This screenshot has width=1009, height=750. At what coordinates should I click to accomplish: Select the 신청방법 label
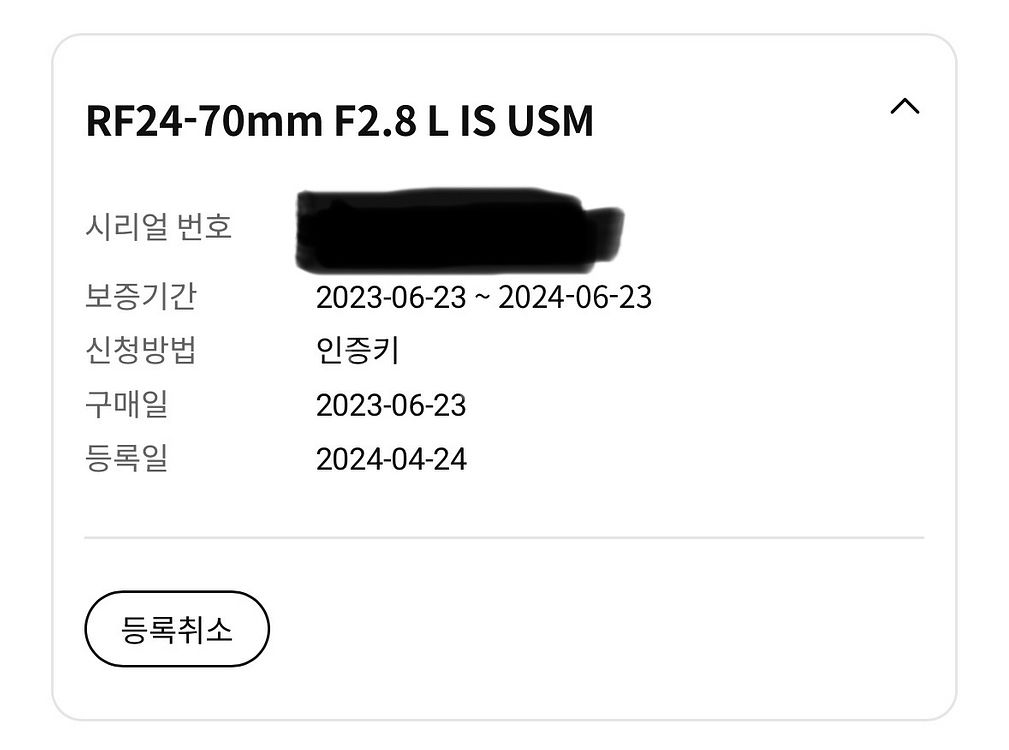(141, 351)
